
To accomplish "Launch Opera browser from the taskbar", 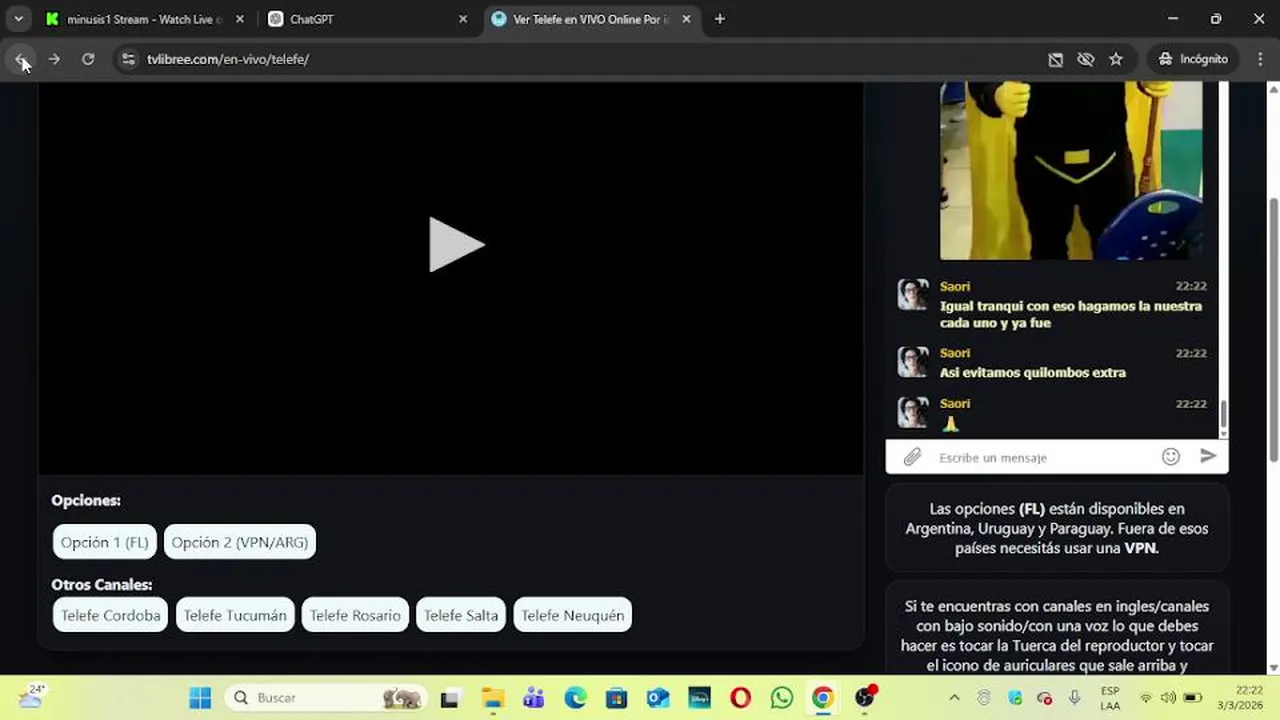I will tap(741, 698).
